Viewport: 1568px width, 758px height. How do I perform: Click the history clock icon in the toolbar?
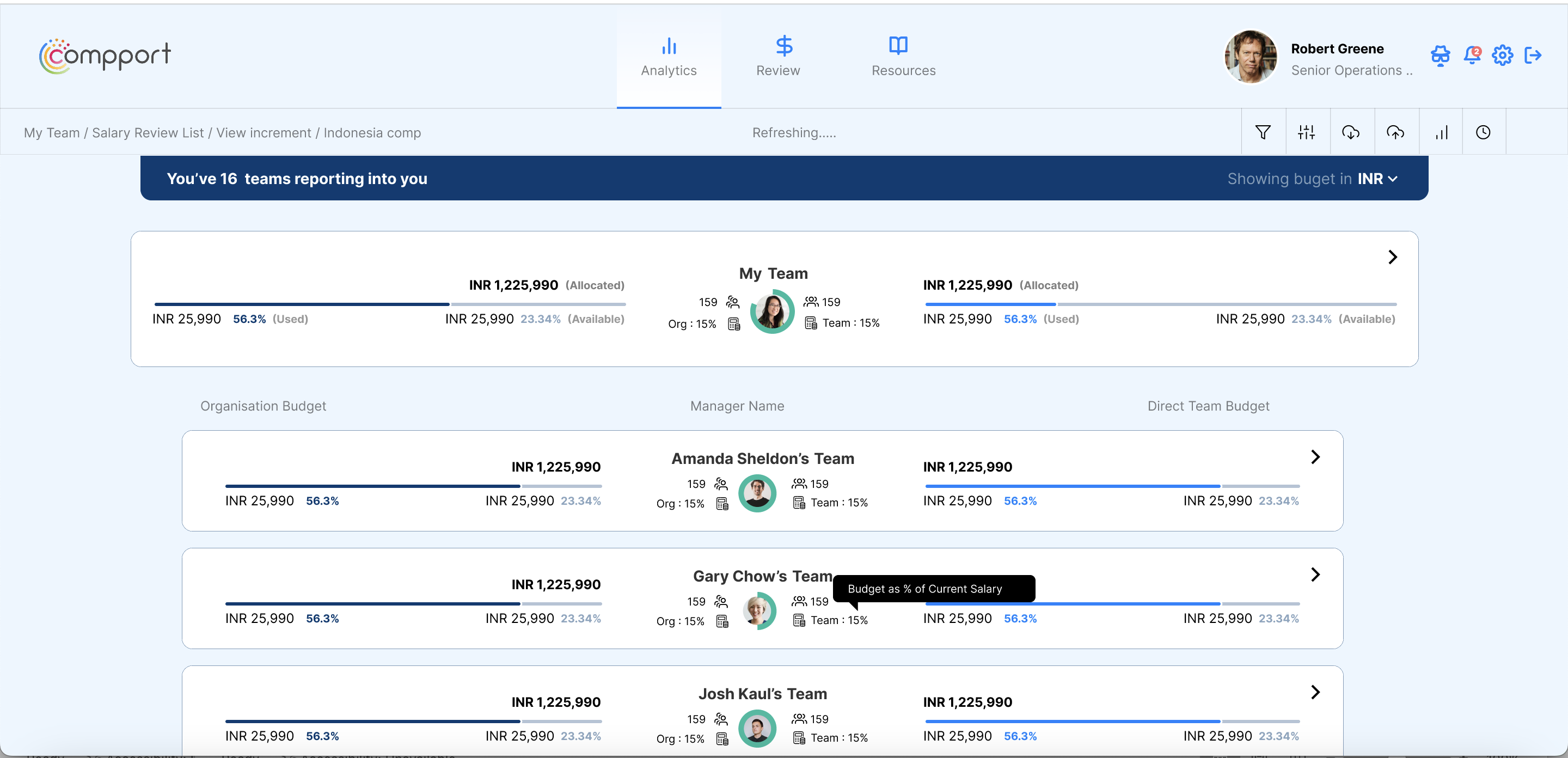(1484, 132)
